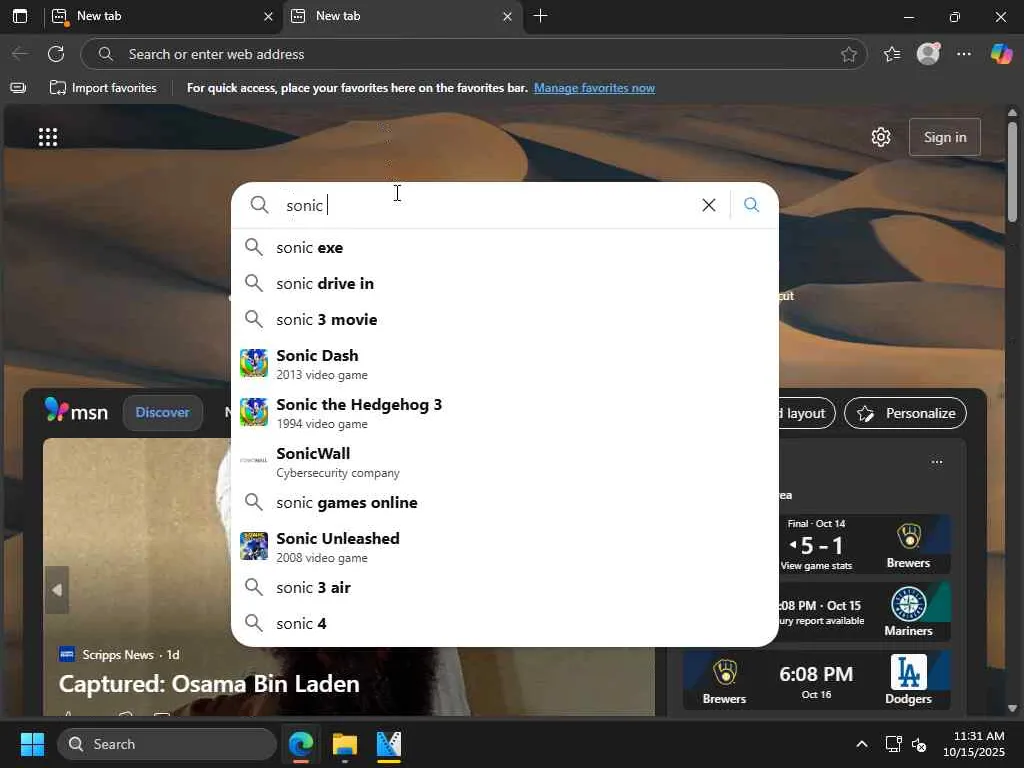The image size is (1024, 768).
Task: Click the taskbar Search box
Action: (167, 744)
